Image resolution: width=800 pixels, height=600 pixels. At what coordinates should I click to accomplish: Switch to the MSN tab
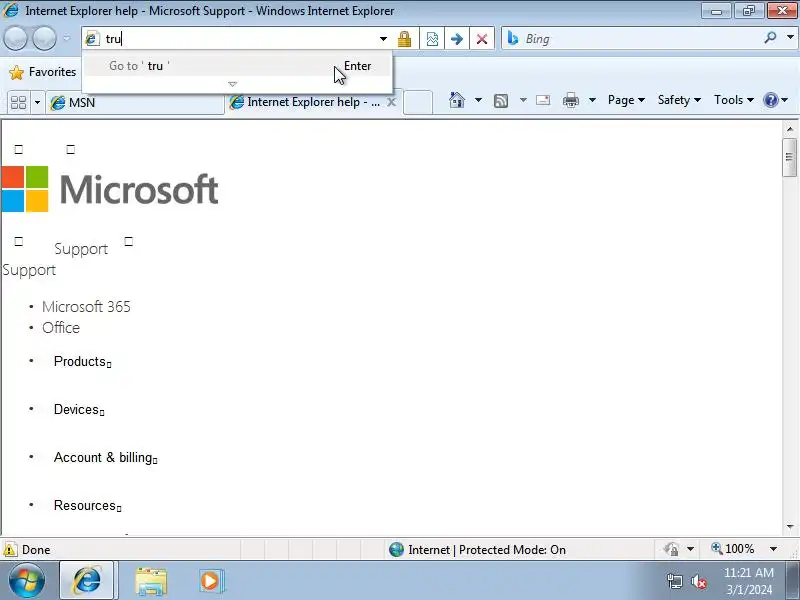tap(135, 103)
